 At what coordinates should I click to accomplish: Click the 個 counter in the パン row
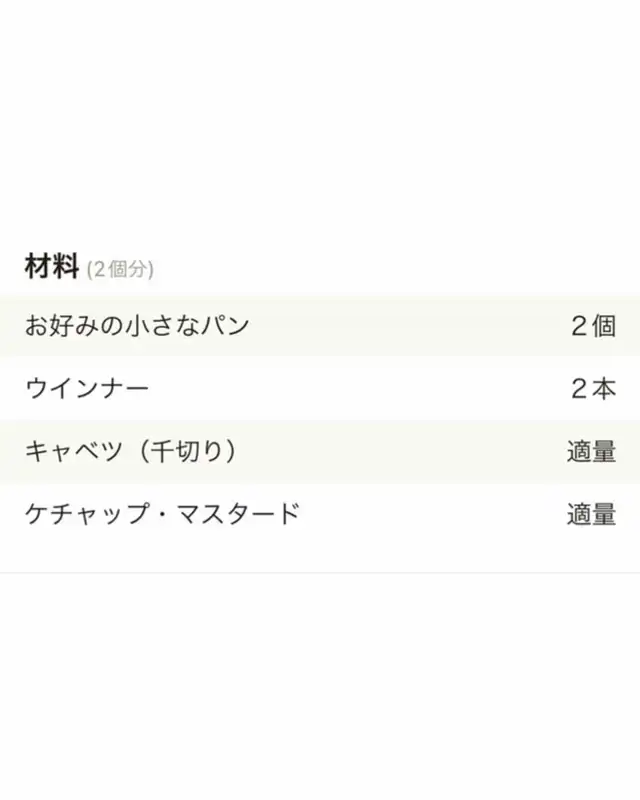click(604, 326)
